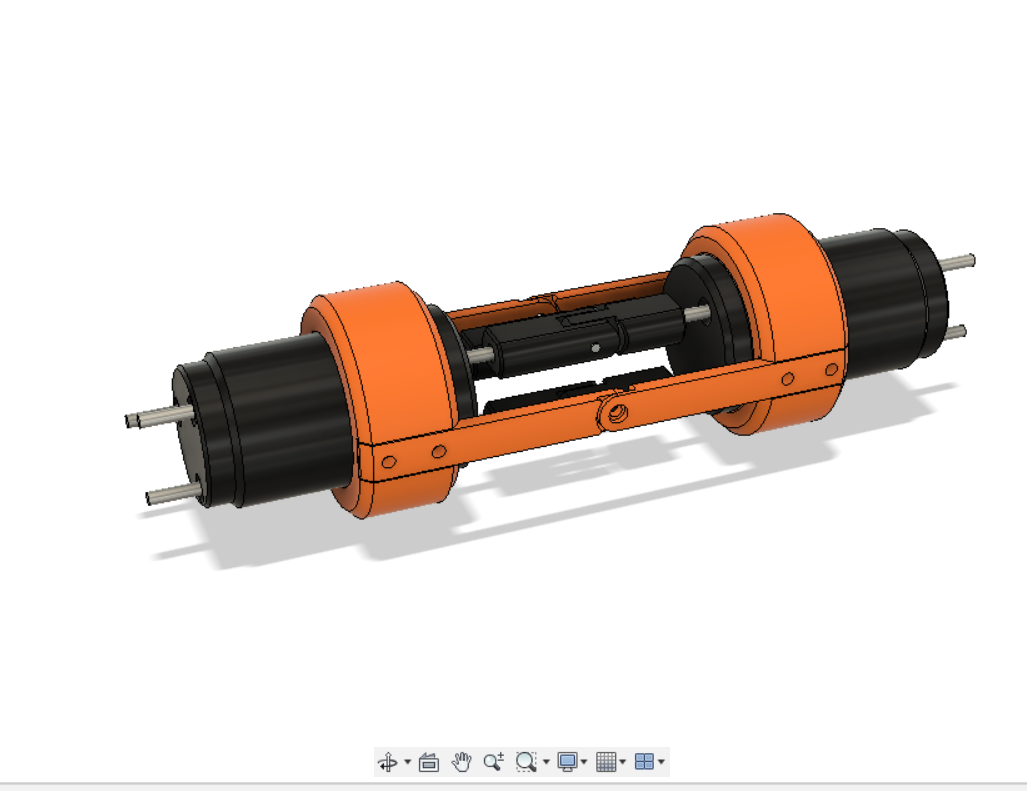Expand the Display Settings dropdown arrow
1027x791 pixels.
(x=582, y=761)
